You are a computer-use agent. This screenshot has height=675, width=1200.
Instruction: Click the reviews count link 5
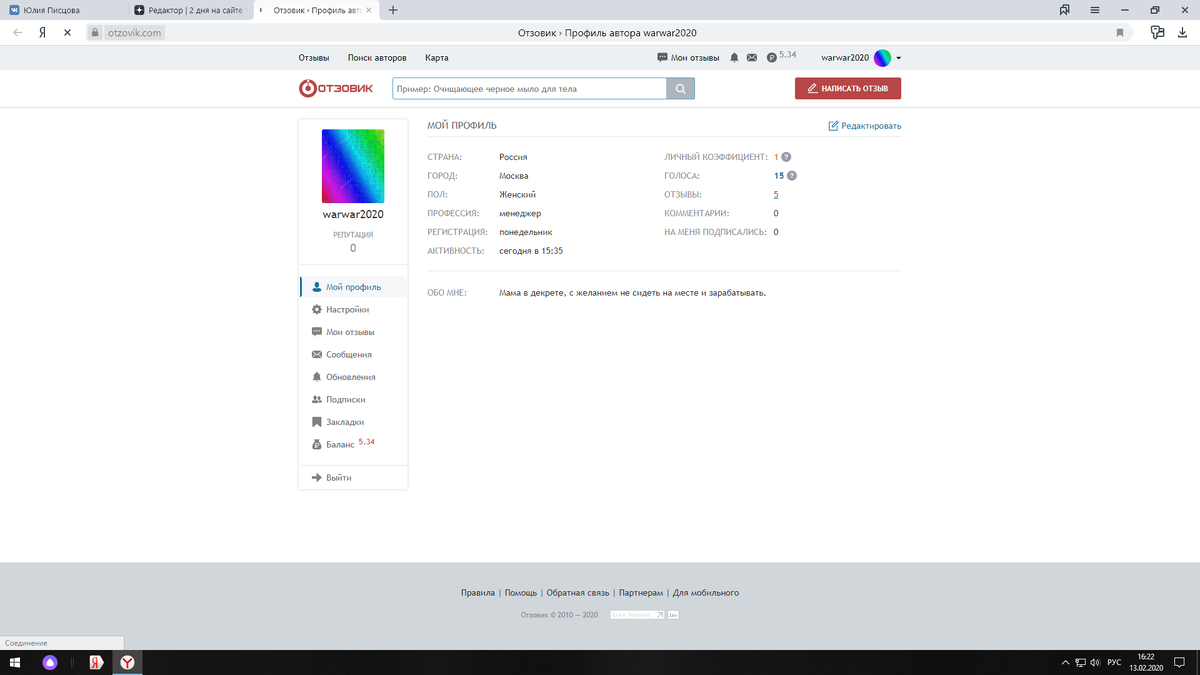click(776, 195)
